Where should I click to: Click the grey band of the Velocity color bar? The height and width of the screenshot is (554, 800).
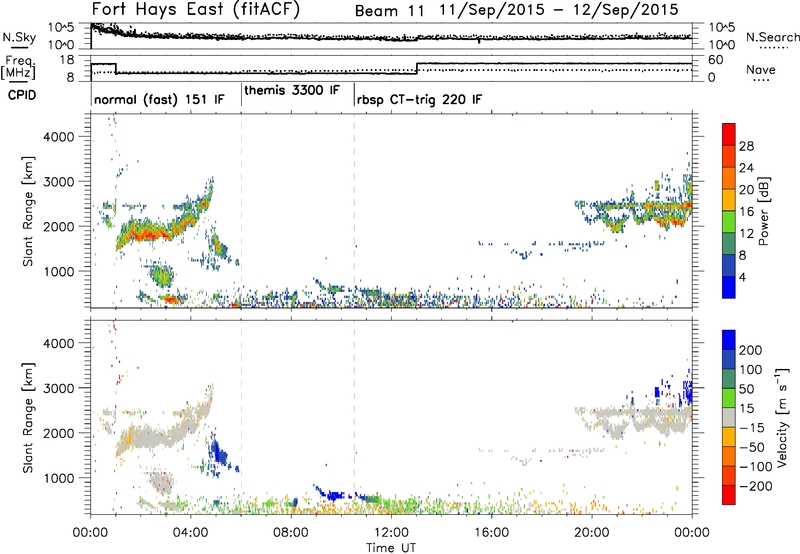coord(729,418)
